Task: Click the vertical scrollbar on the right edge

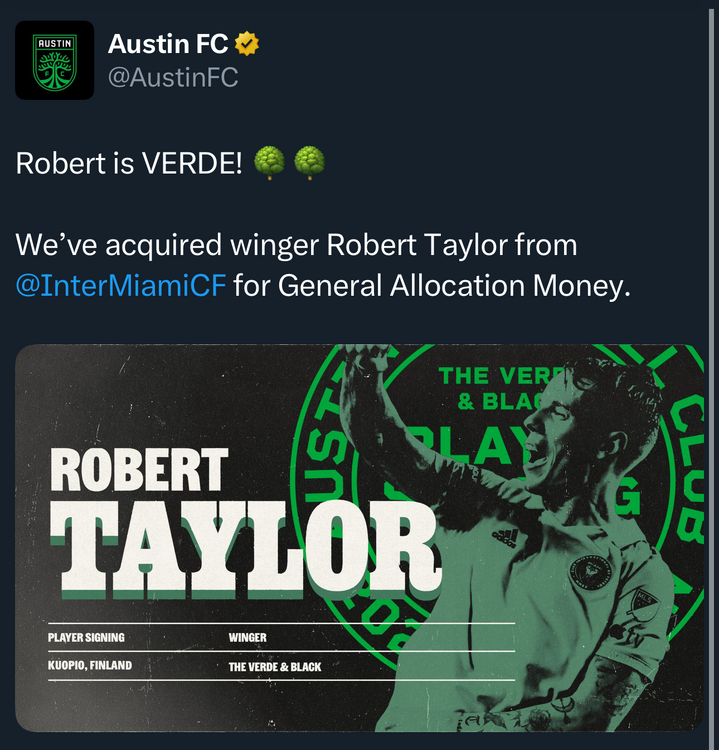Action: pos(711,375)
